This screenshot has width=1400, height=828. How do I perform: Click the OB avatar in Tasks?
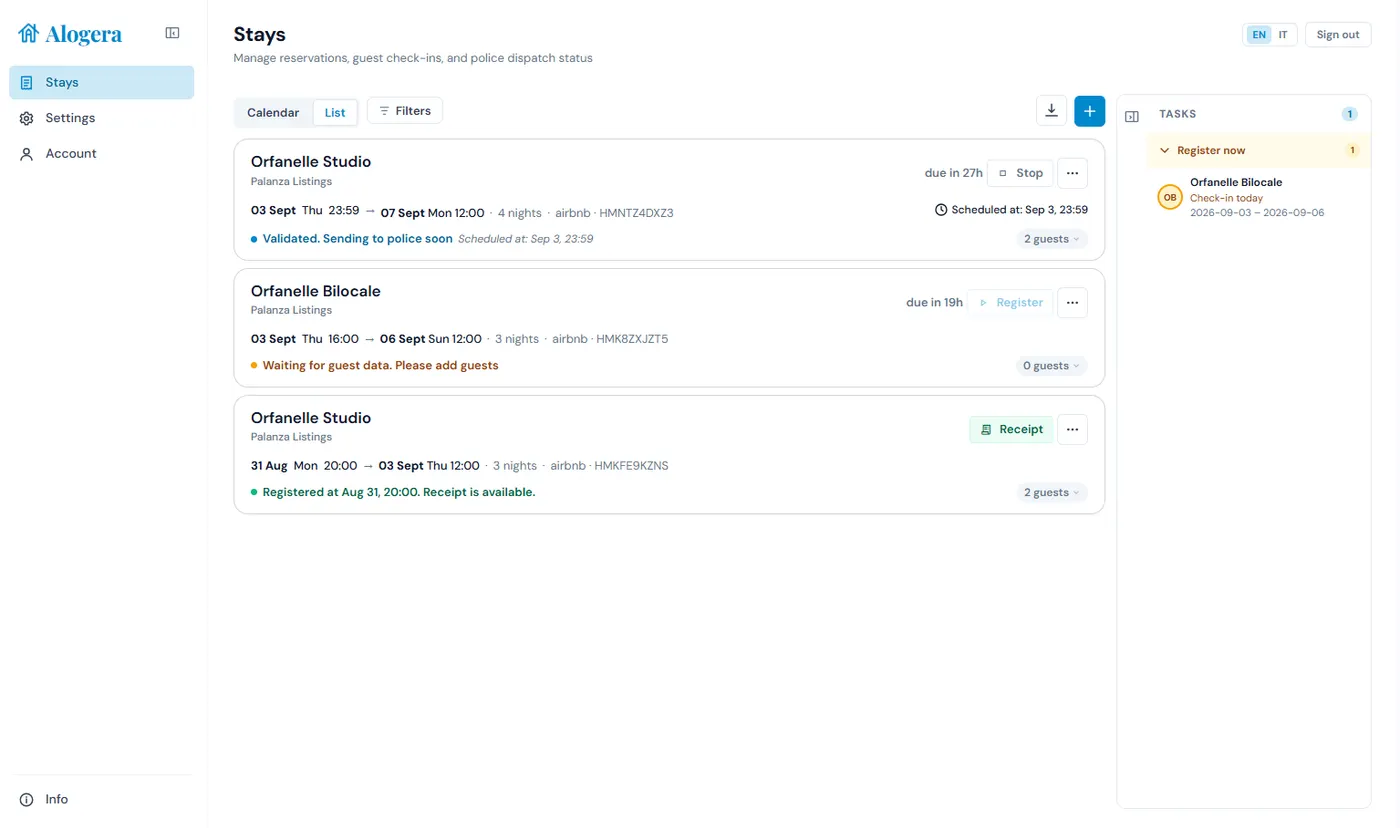[x=1170, y=197]
